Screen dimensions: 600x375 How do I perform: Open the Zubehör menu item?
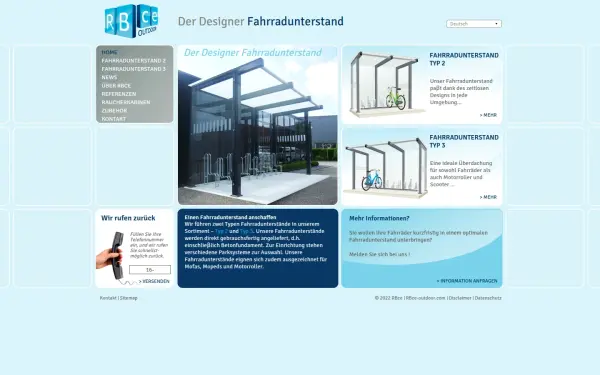(114, 111)
